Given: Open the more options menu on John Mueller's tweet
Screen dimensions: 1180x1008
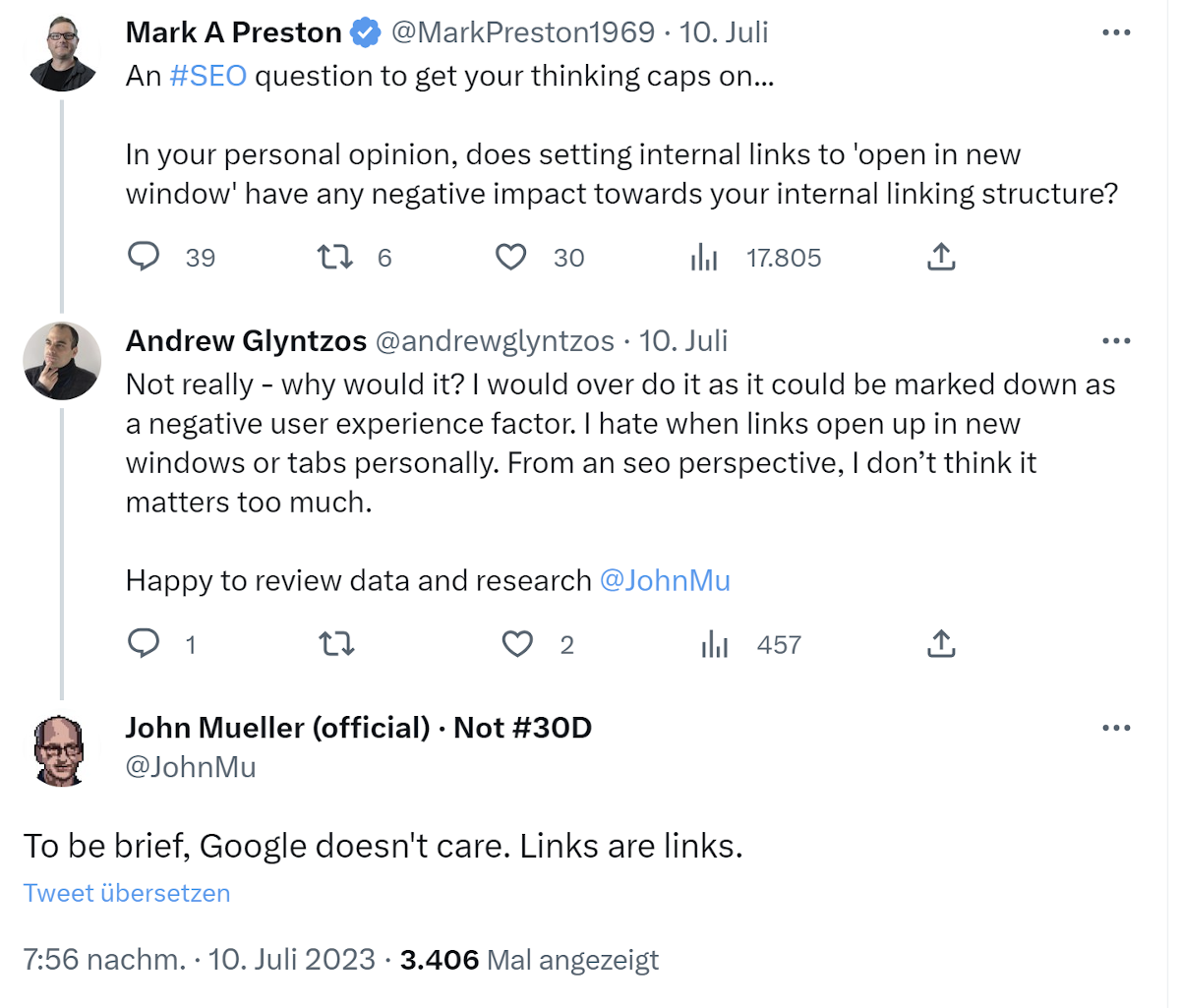Looking at the screenshot, I should click(1116, 728).
